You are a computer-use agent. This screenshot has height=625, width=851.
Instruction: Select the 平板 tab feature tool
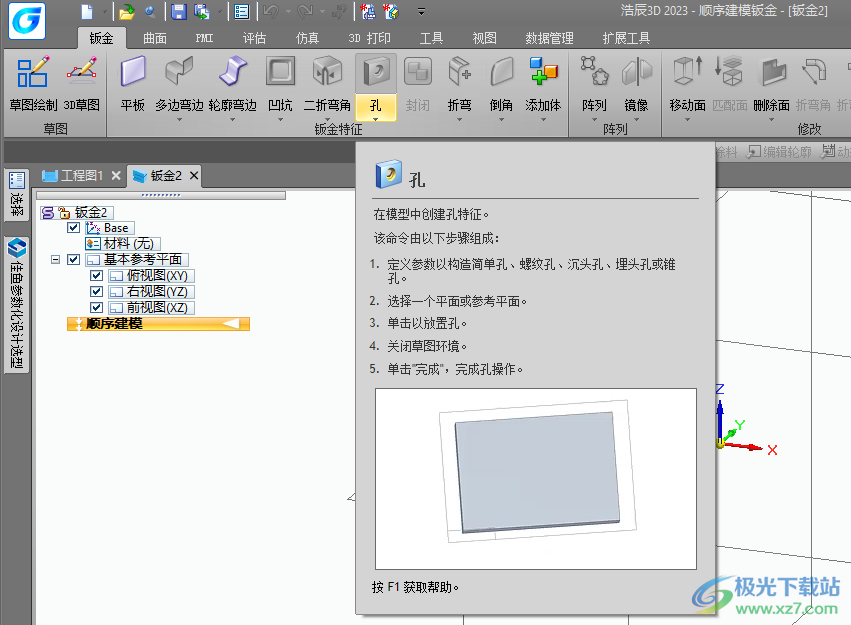(133, 84)
